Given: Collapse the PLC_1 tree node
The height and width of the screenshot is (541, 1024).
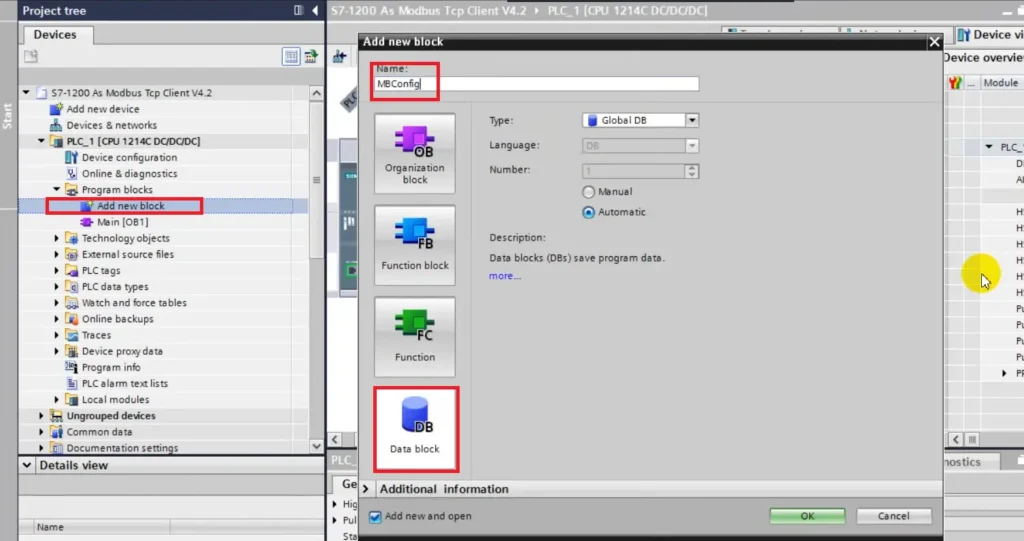Looking at the screenshot, I should pyautogui.click(x=42, y=141).
